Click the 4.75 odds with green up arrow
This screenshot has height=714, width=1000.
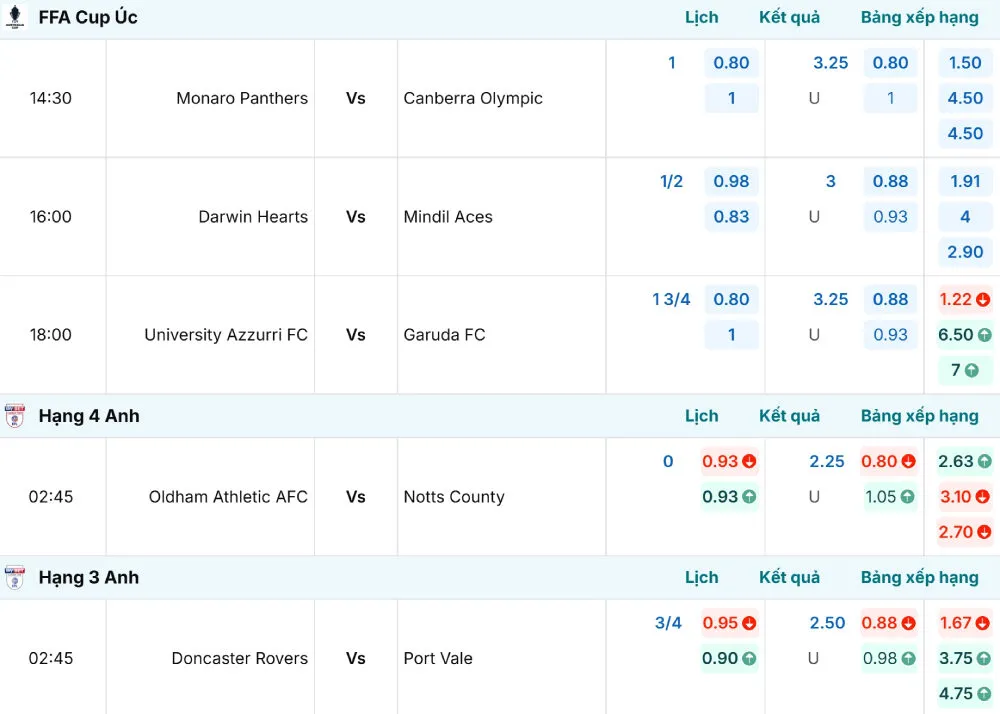[x=964, y=693]
